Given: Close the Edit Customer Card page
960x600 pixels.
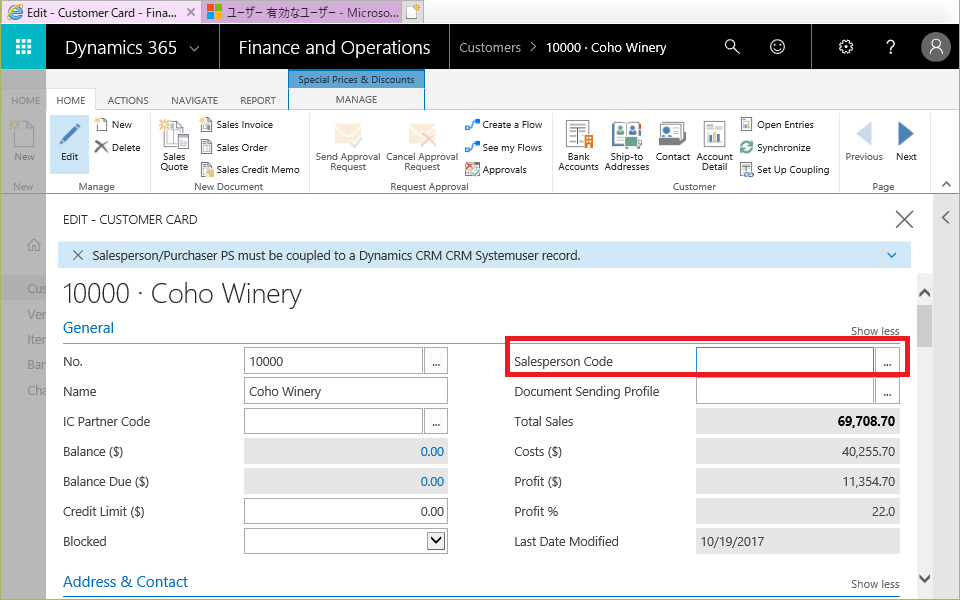Looking at the screenshot, I should pos(904,219).
